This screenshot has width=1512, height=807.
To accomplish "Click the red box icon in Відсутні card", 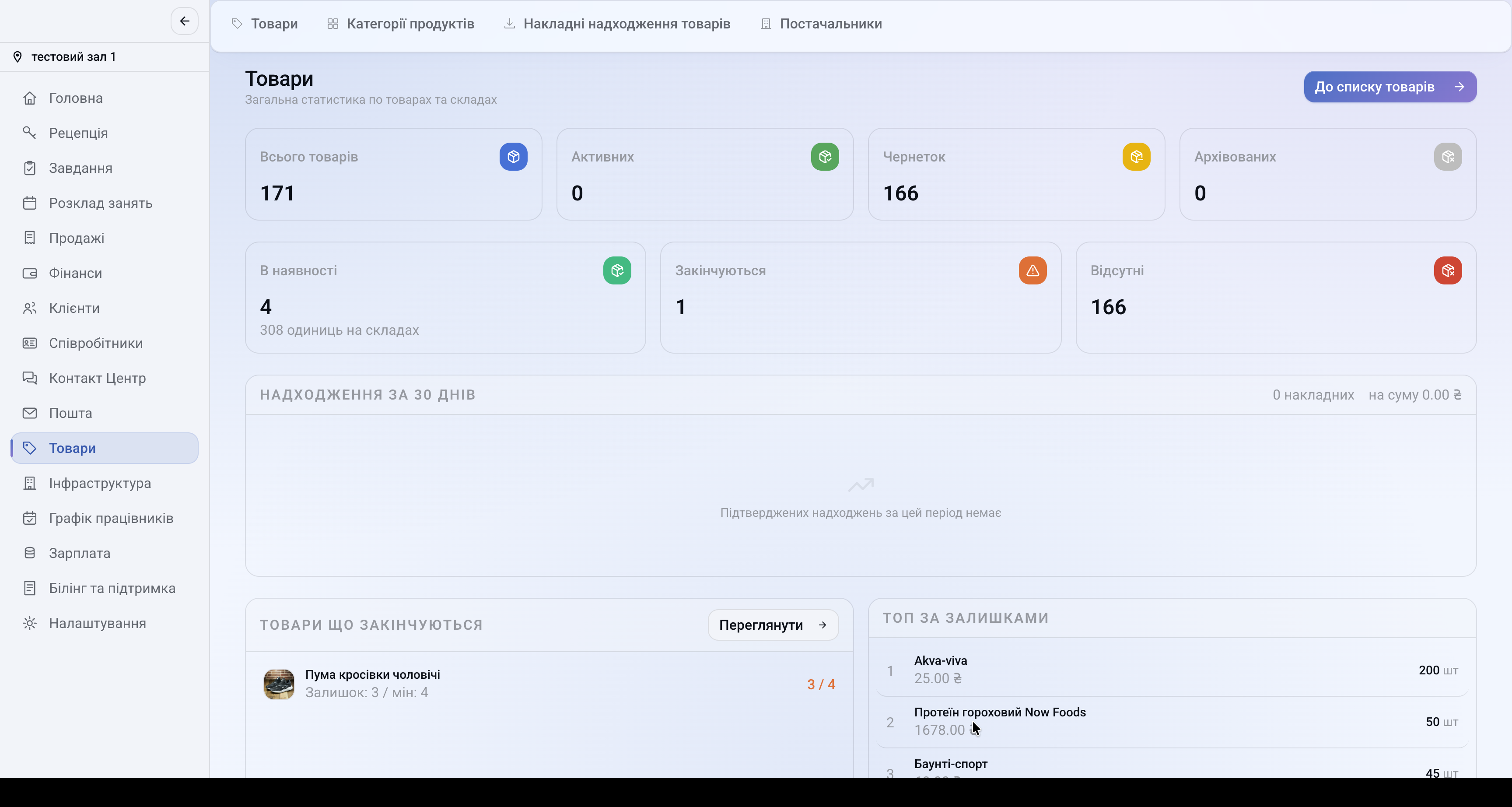I will pyautogui.click(x=1447, y=271).
